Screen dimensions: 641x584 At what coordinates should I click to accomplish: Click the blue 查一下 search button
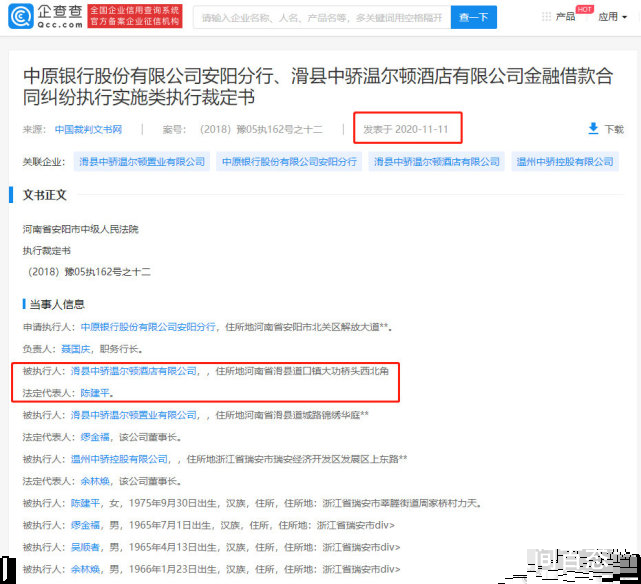pyautogui.click(x=474, y=17)
